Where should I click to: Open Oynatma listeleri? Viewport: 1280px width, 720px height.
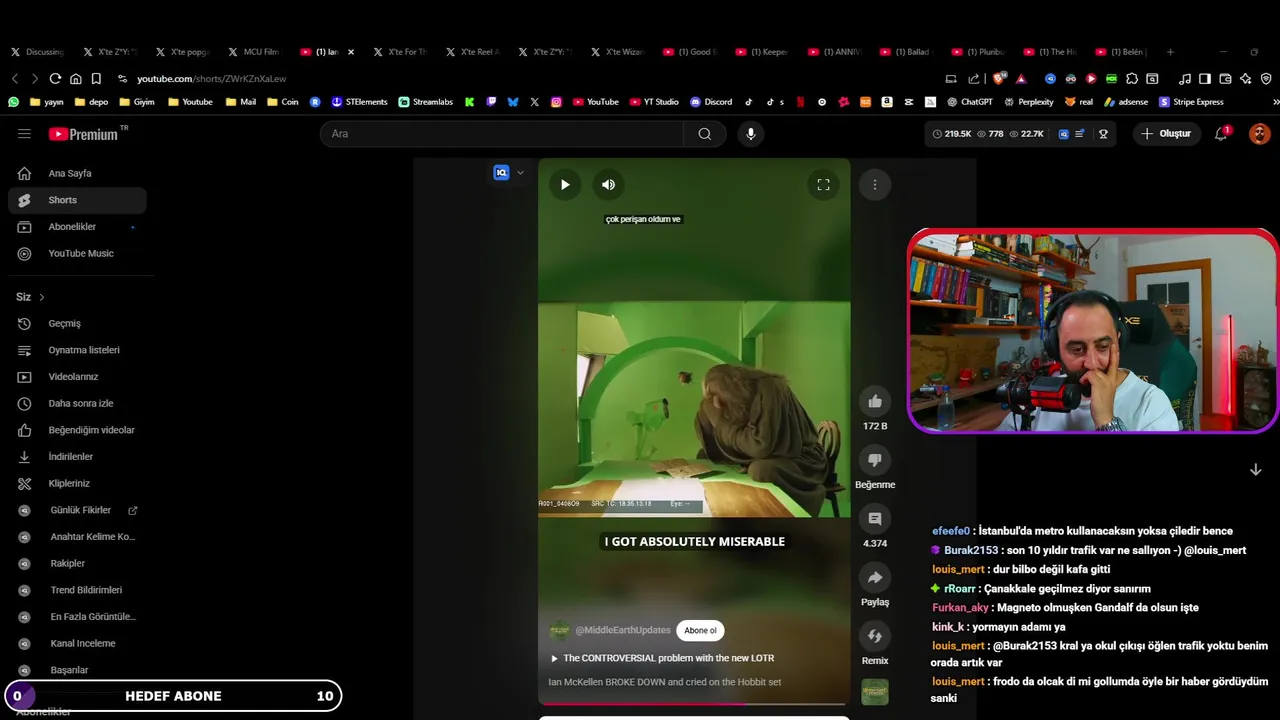point(77,350)
